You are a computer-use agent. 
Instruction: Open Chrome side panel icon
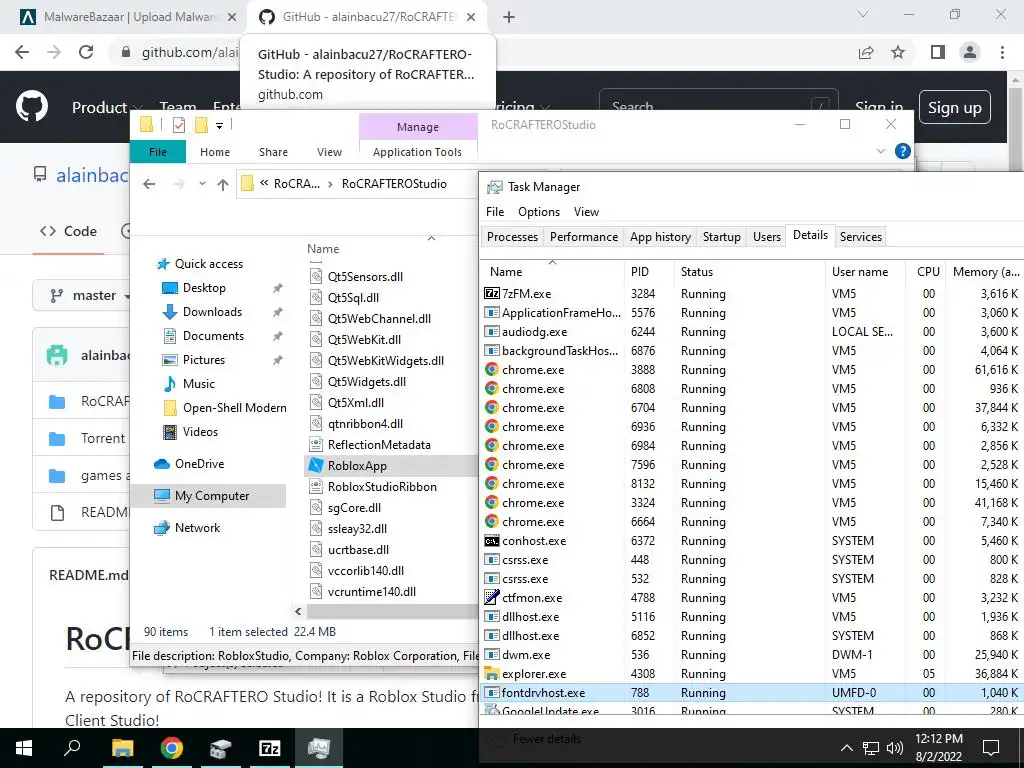938,52
